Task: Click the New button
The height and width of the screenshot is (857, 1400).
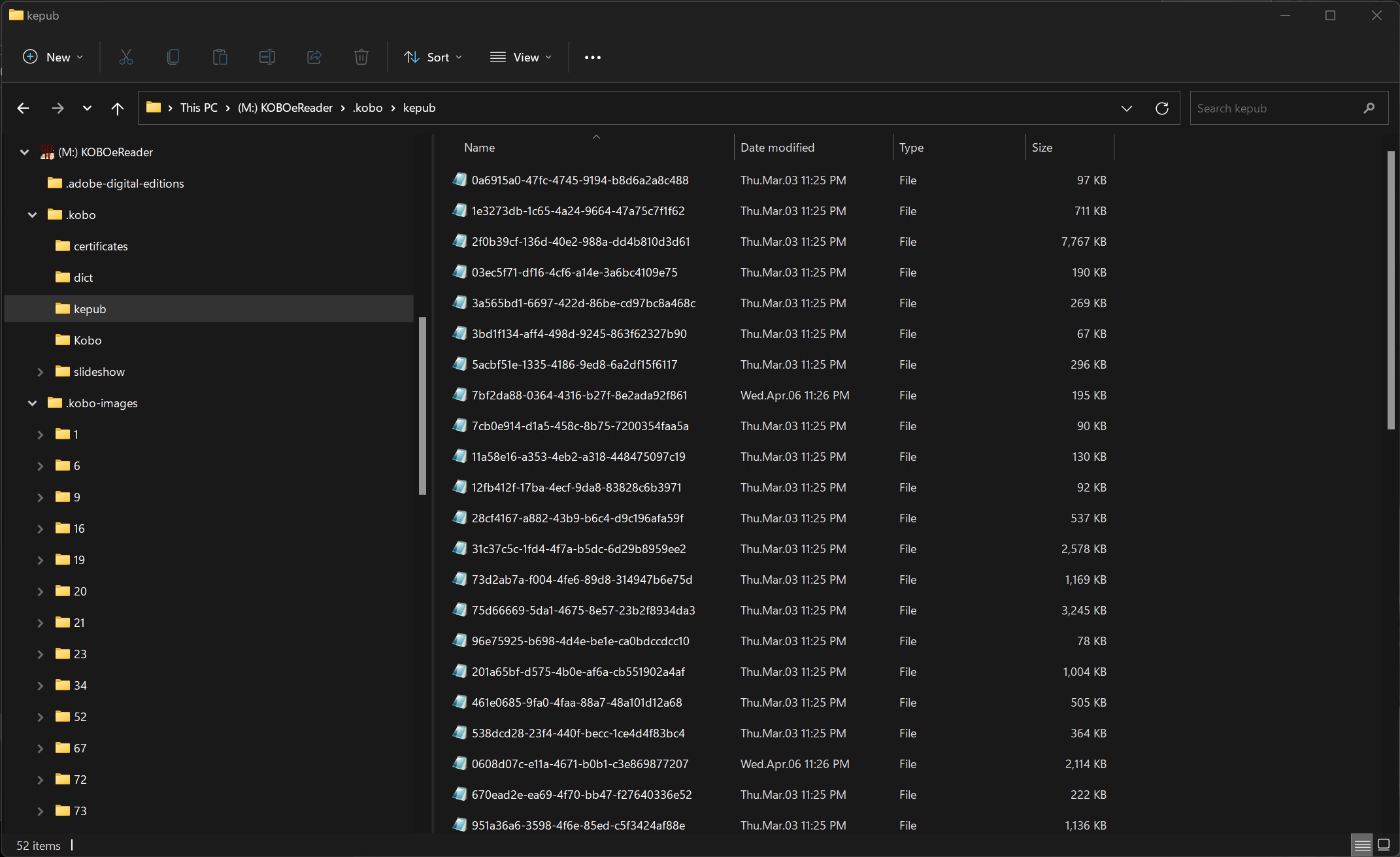Action: click(52, 58)
